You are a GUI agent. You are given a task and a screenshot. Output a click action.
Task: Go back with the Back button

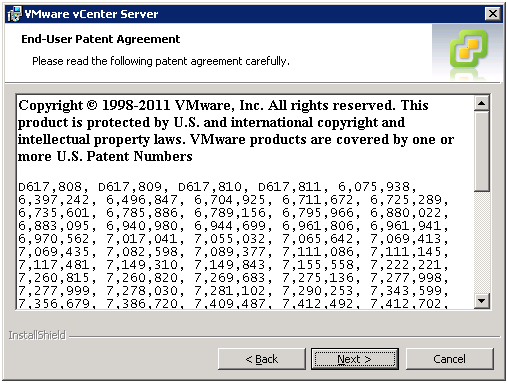[262, 359]
